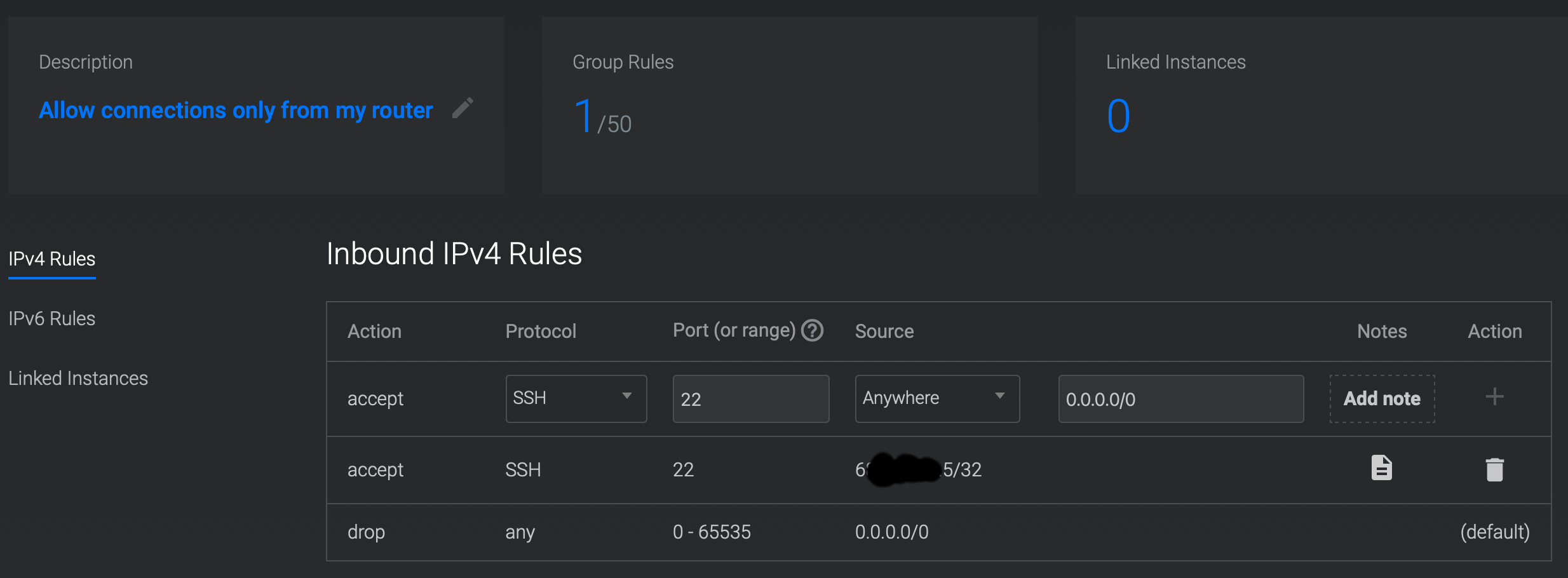This screenshot has width=1568, height=578.
Task: Click the plus icon to add rule
Action: click(x=1494, y=397)
